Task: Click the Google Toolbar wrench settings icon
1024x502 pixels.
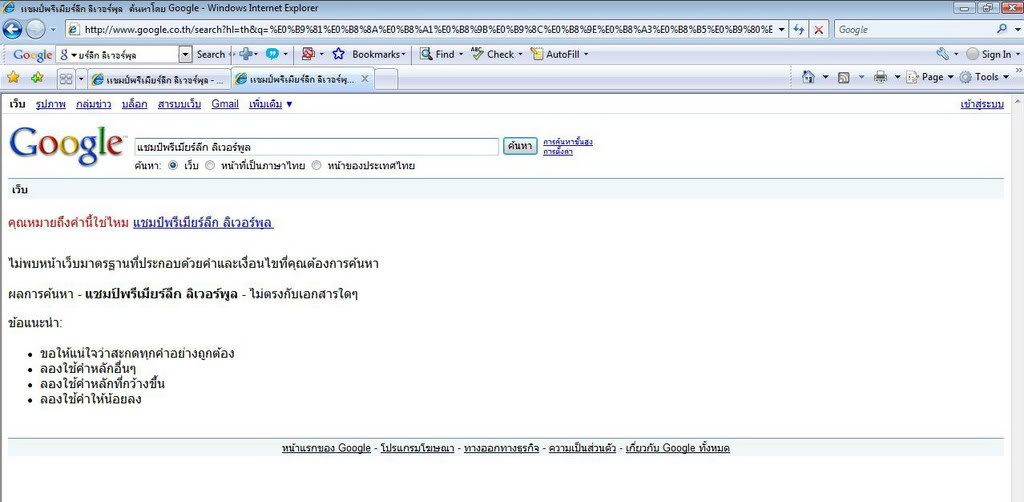Action: pos(942,54)
